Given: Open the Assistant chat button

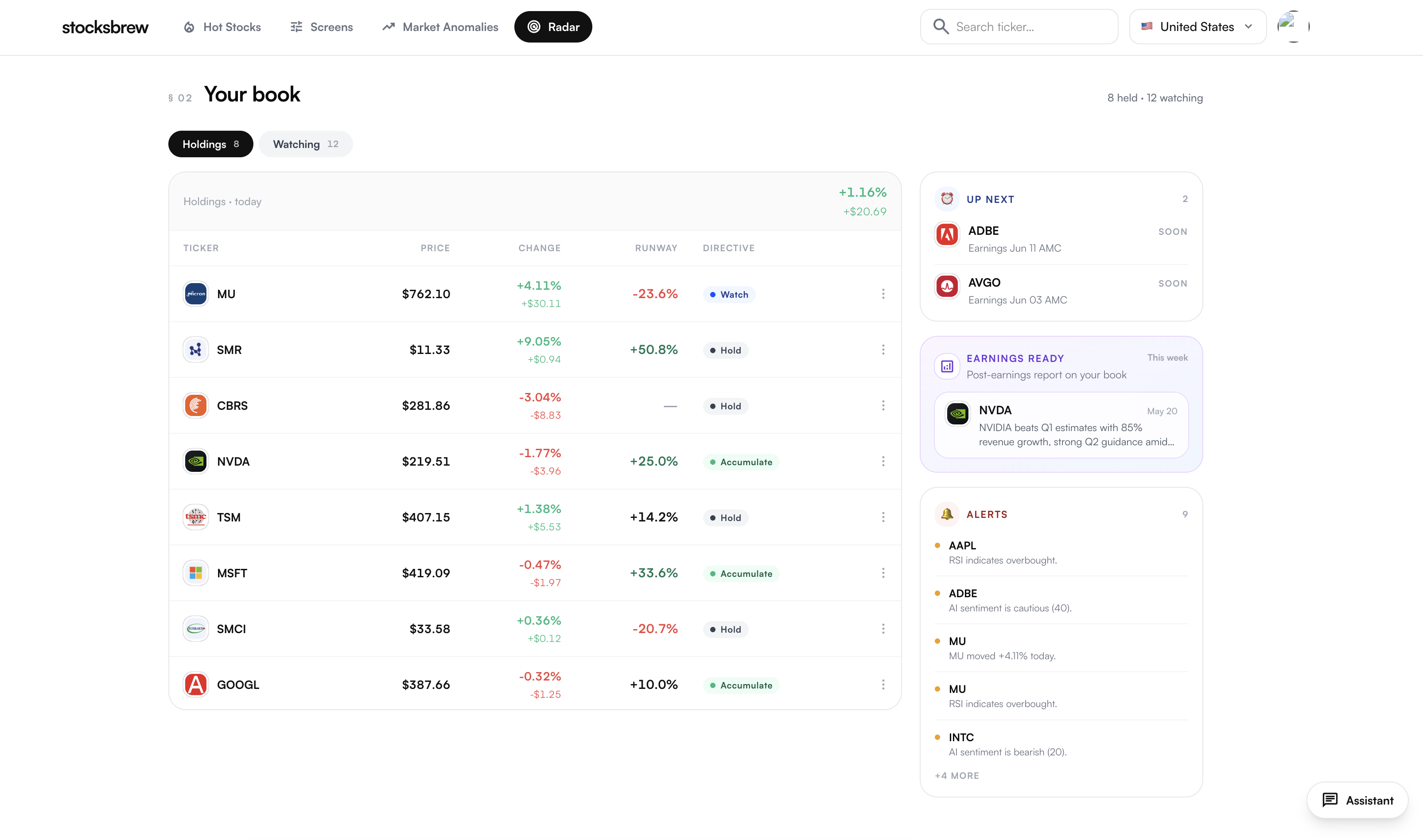Looking at the screenshot, I should tap(1357, 801).
